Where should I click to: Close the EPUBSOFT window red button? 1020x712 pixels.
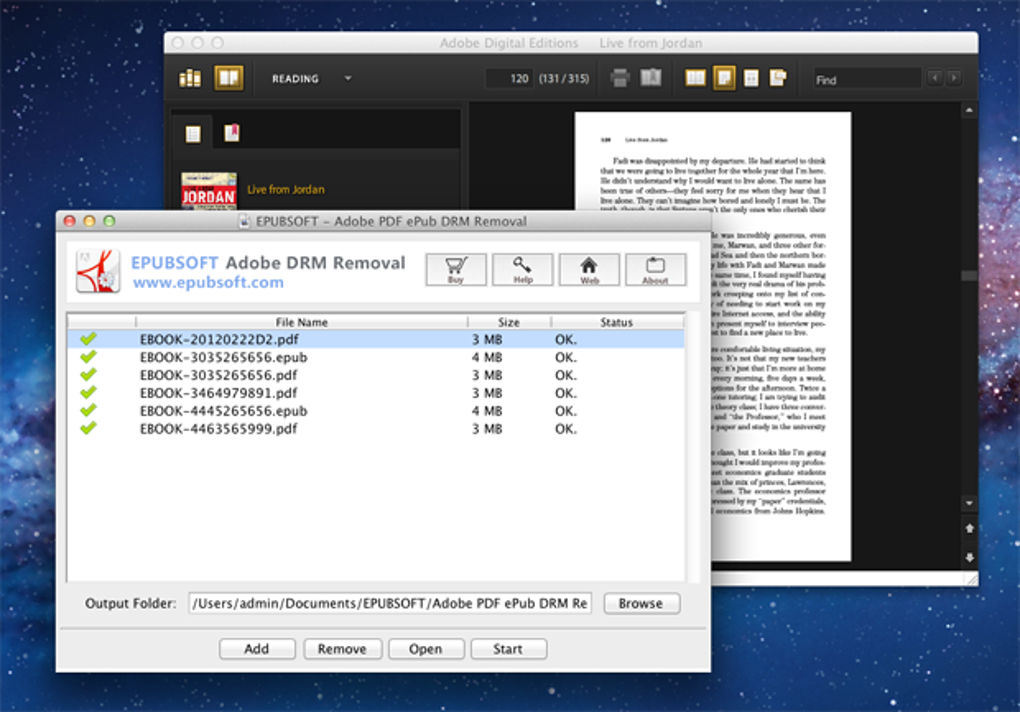(x=70, y=221)
